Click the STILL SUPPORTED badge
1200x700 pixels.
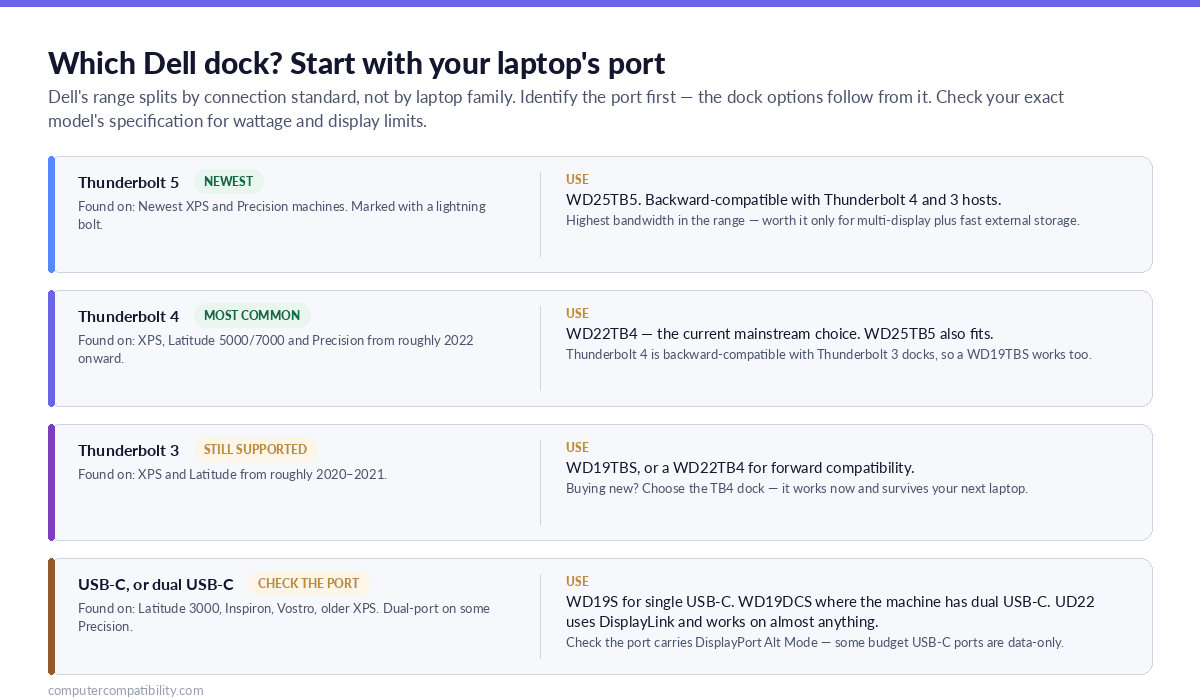256,450
